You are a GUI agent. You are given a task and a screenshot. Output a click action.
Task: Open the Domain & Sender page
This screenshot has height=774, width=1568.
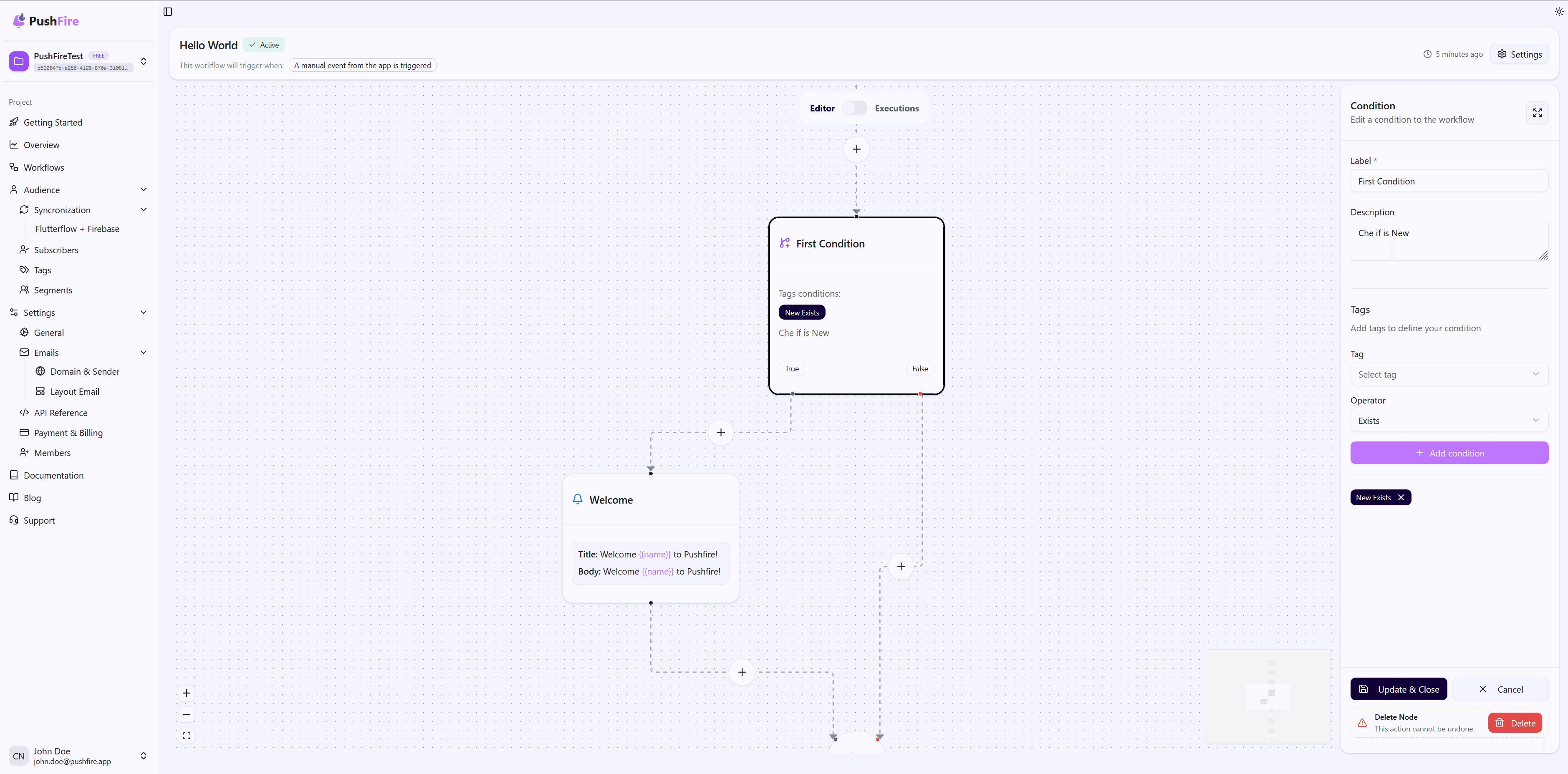[85, 371]
